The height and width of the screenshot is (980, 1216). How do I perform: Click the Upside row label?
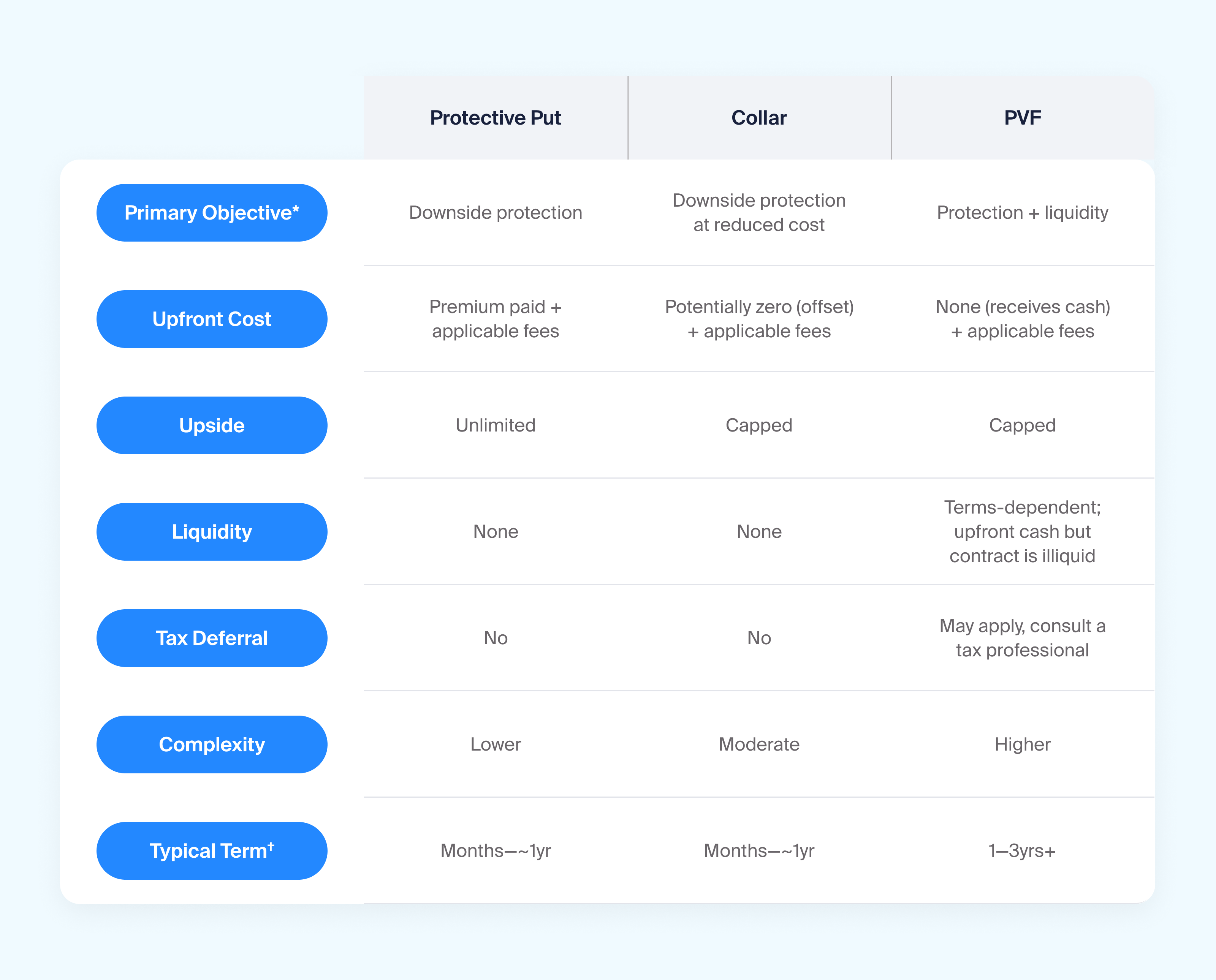(212, 425)
